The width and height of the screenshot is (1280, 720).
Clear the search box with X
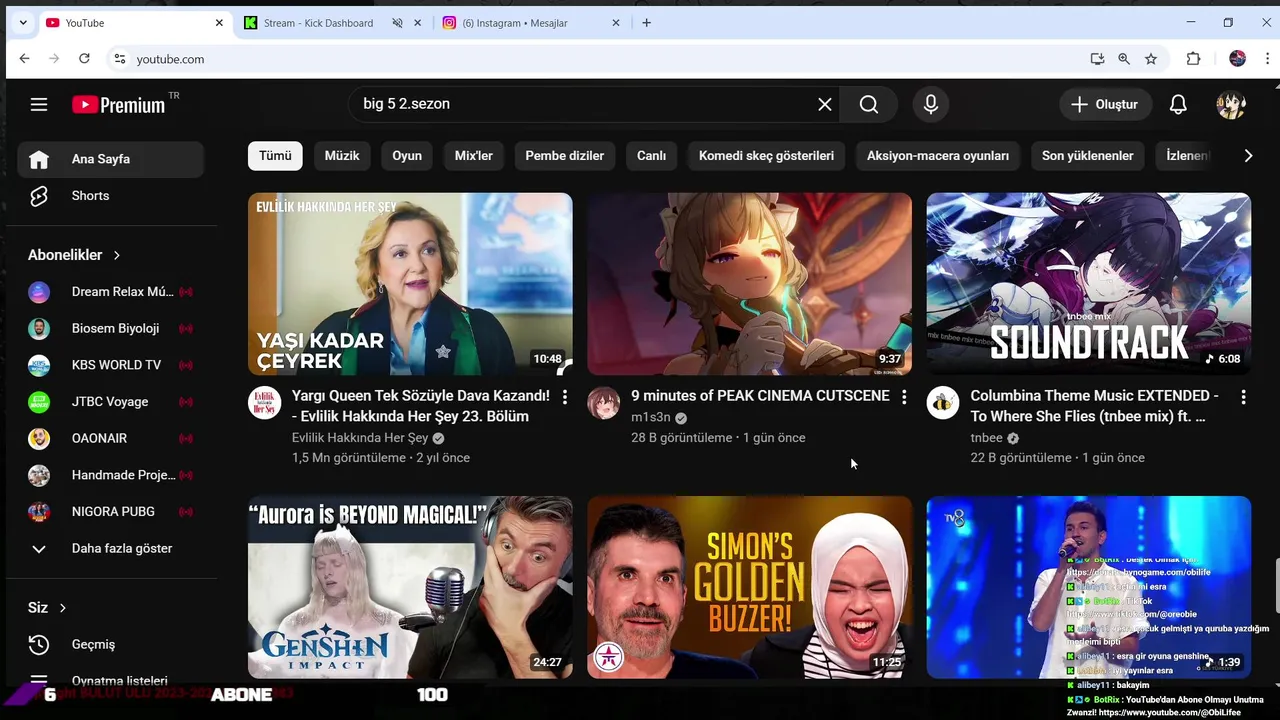tap(825, 104)
